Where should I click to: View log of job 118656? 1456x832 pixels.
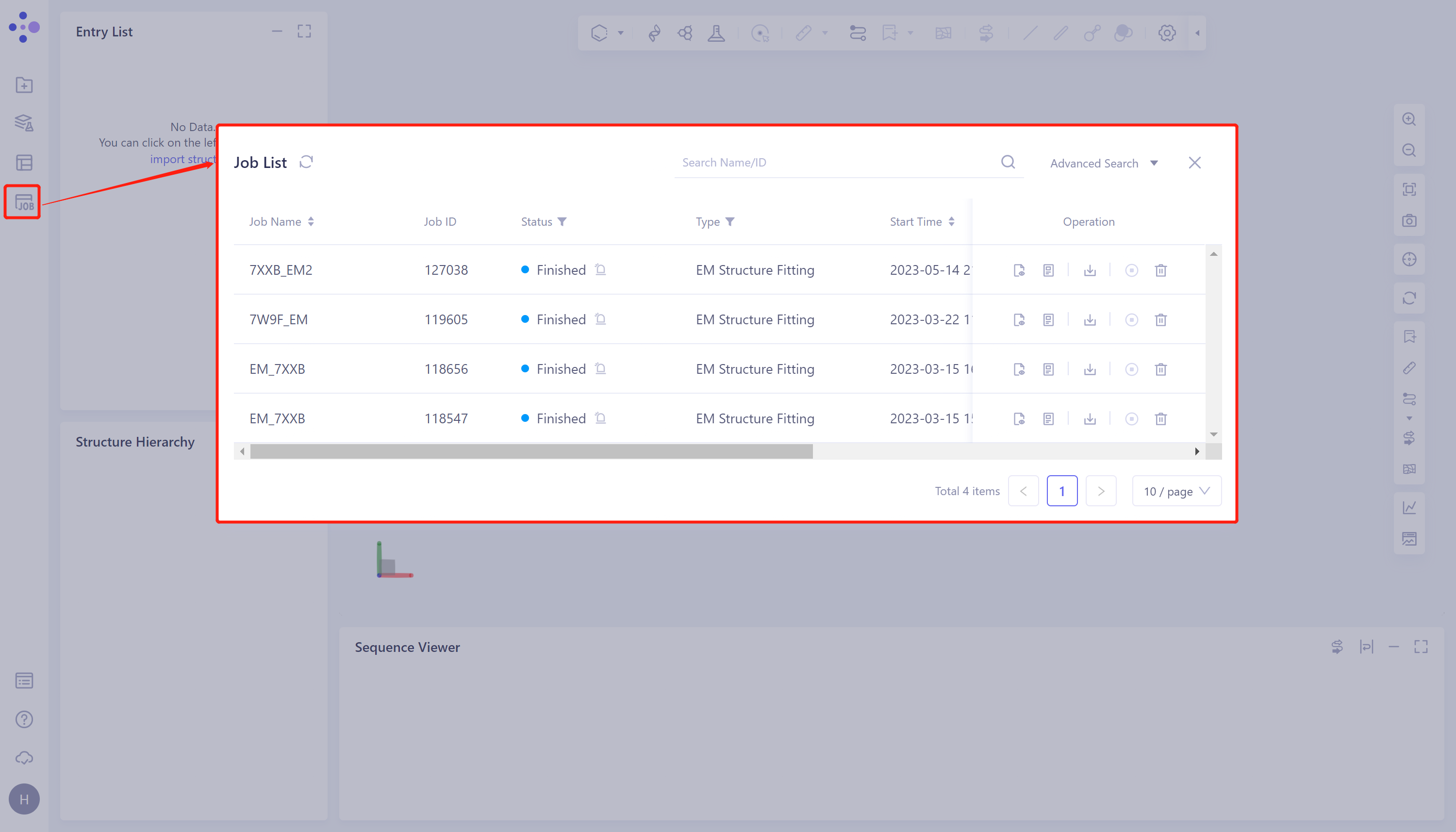[x=1048, y=370]
